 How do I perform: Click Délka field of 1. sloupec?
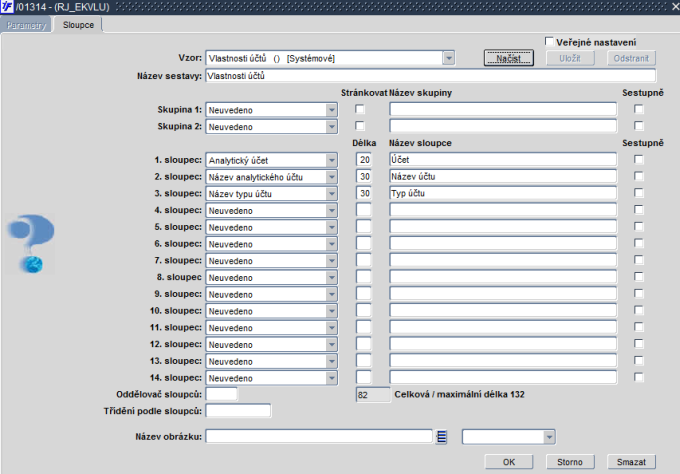[364, 160]
